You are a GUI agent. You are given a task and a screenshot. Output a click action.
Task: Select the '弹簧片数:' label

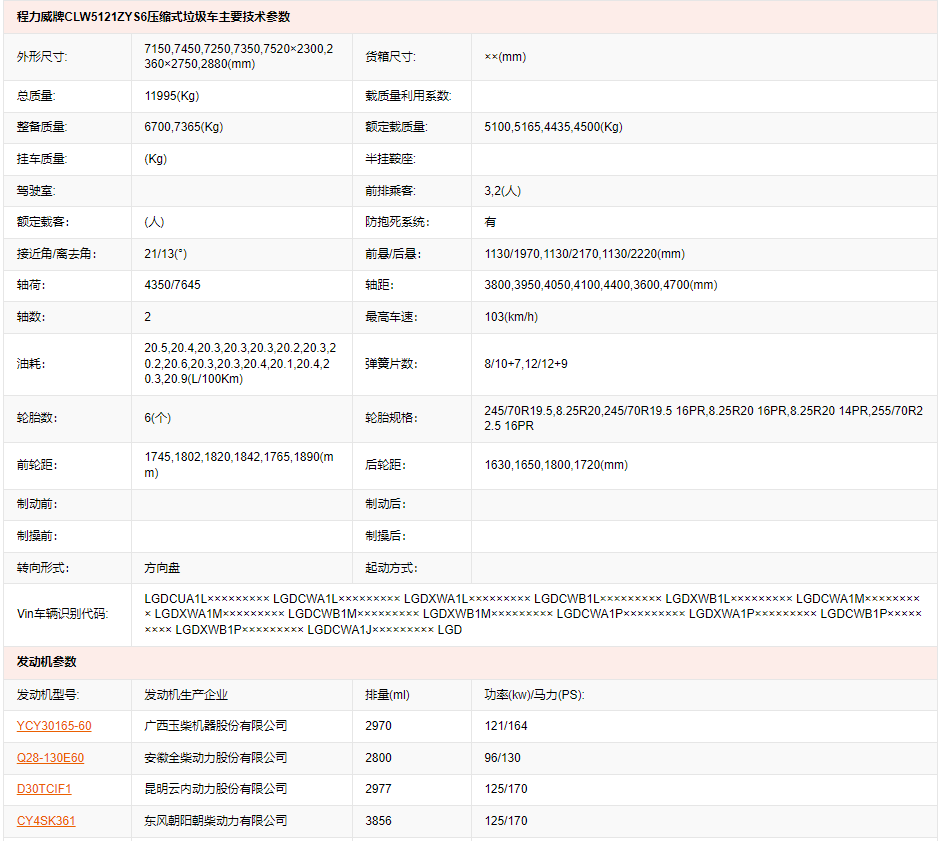(391, 364)
